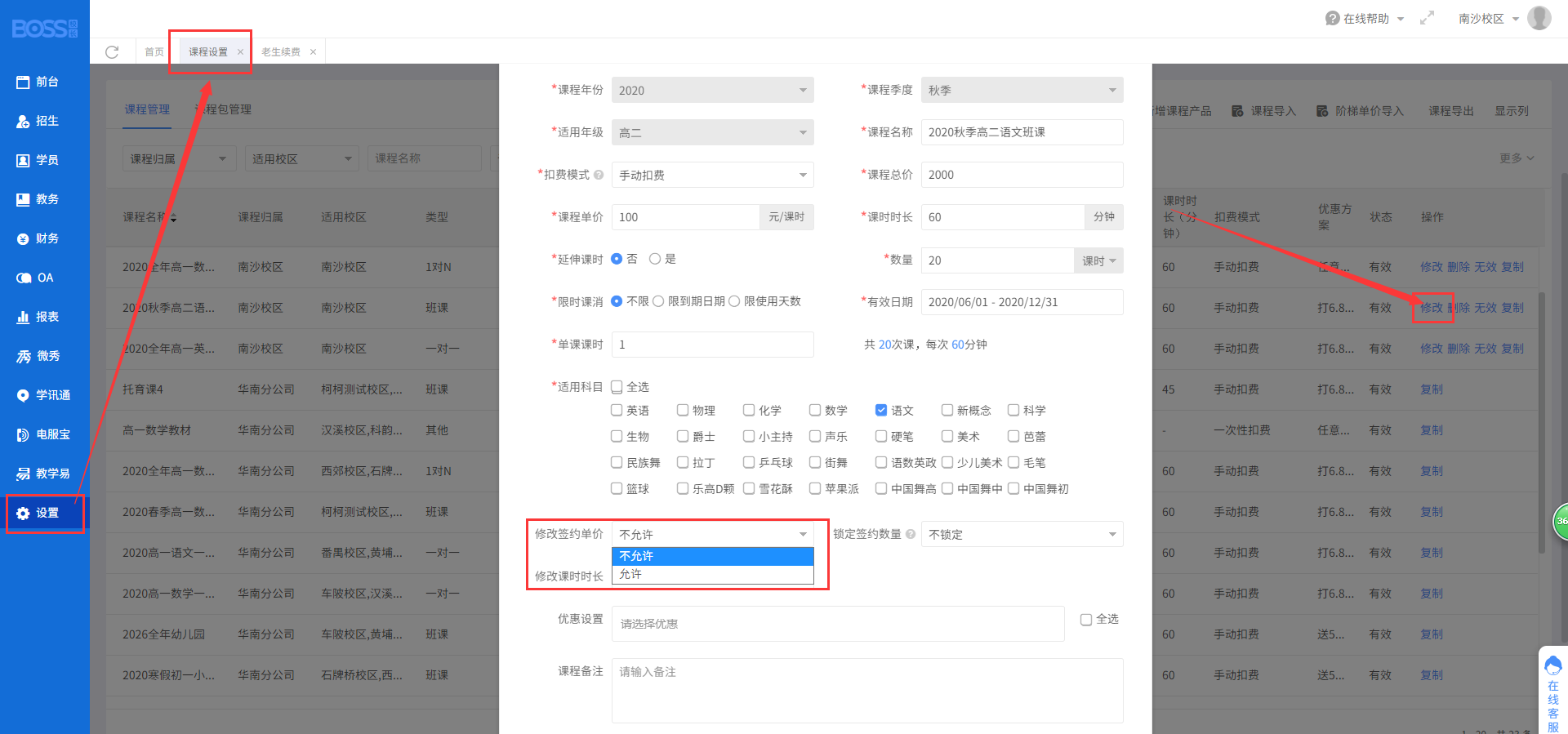This screenshot has height=734, width=1568.
Task: Open the 南沙校区 campus switcher
Action: click(x=1488, y=18)
